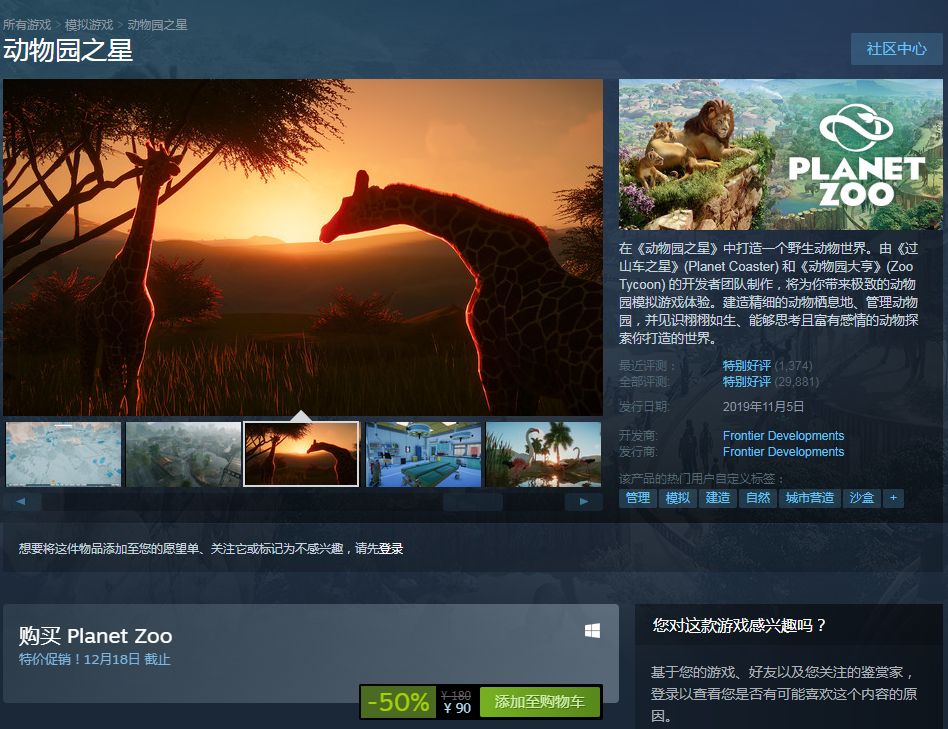Click the Windows platform icon
948x729 pixels.
coord(592,631)
